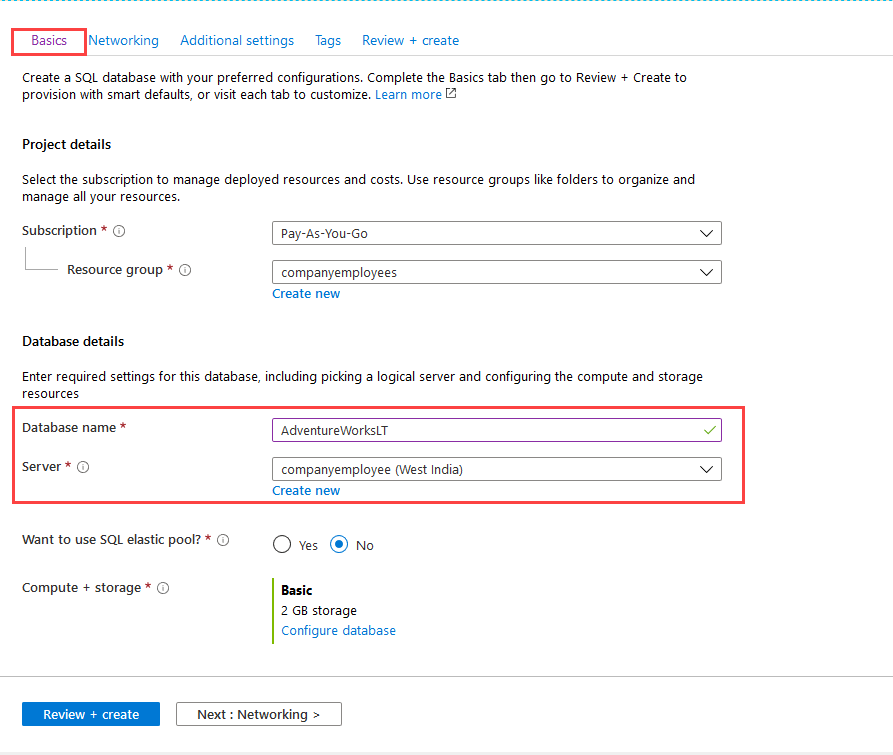This screenshot has height=755, width=893.
Task: Switch to the Networking tab
Action: (123, 41)
